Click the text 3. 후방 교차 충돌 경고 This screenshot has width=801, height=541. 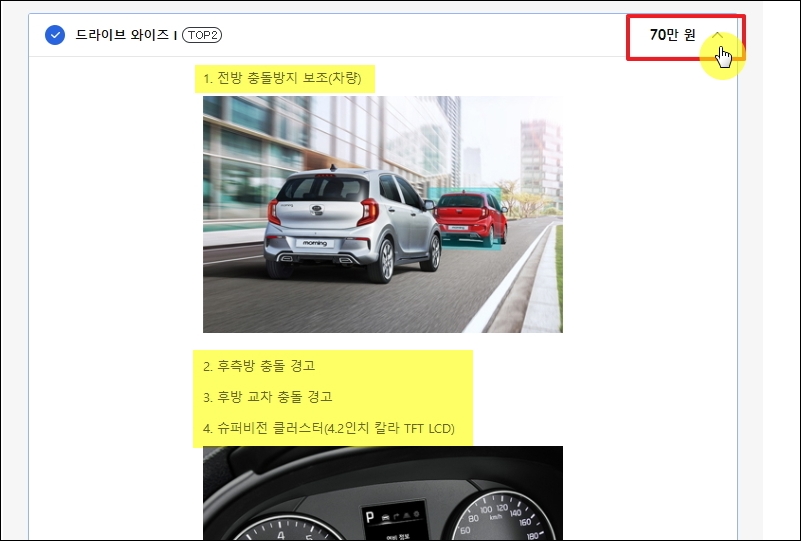(268, 397)
